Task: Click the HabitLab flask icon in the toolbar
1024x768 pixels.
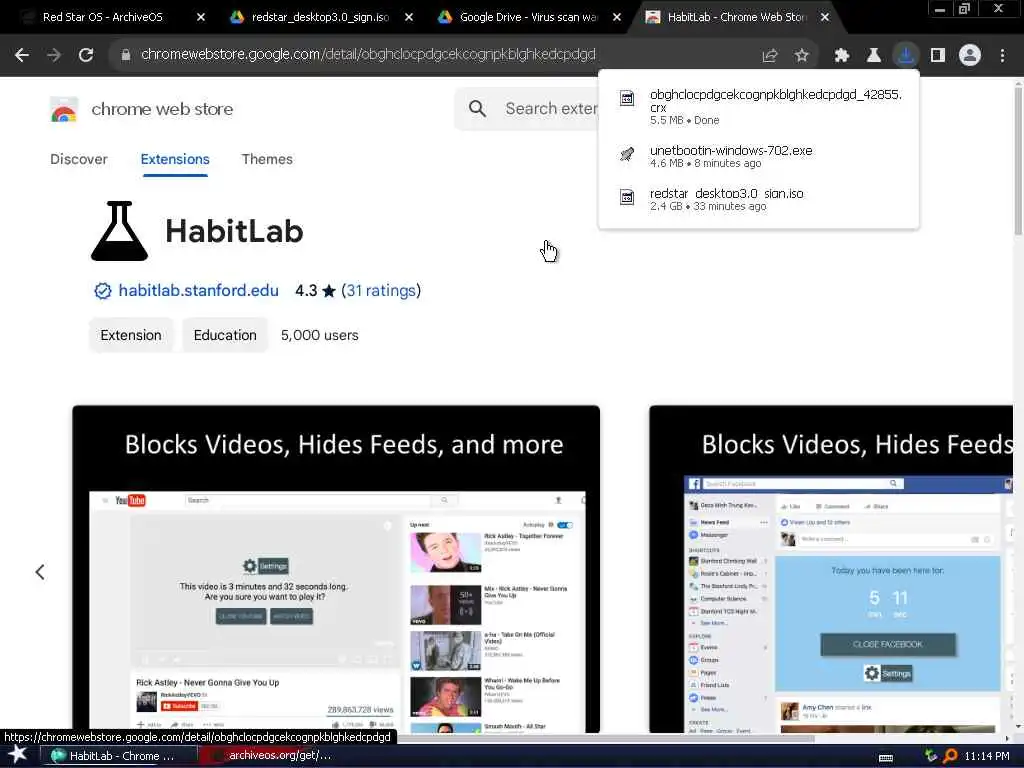Action: 873,56
